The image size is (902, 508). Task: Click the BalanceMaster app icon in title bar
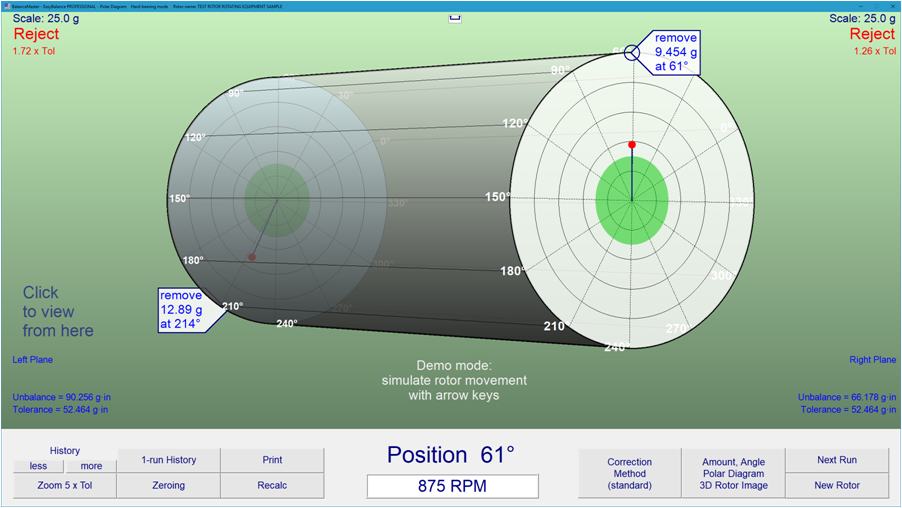point(6,6)
